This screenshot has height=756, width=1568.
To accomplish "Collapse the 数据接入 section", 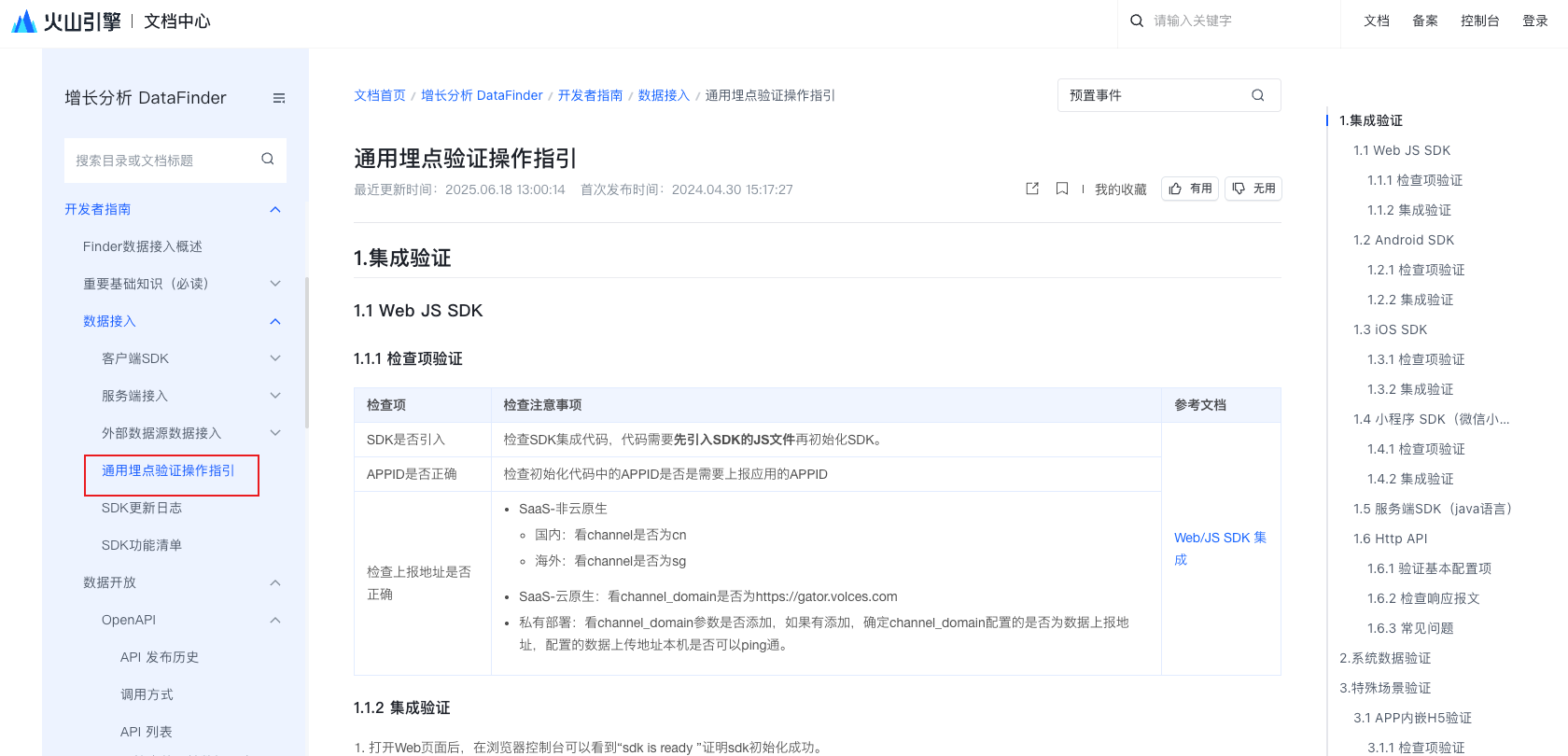I will click(x=275, y=321).
